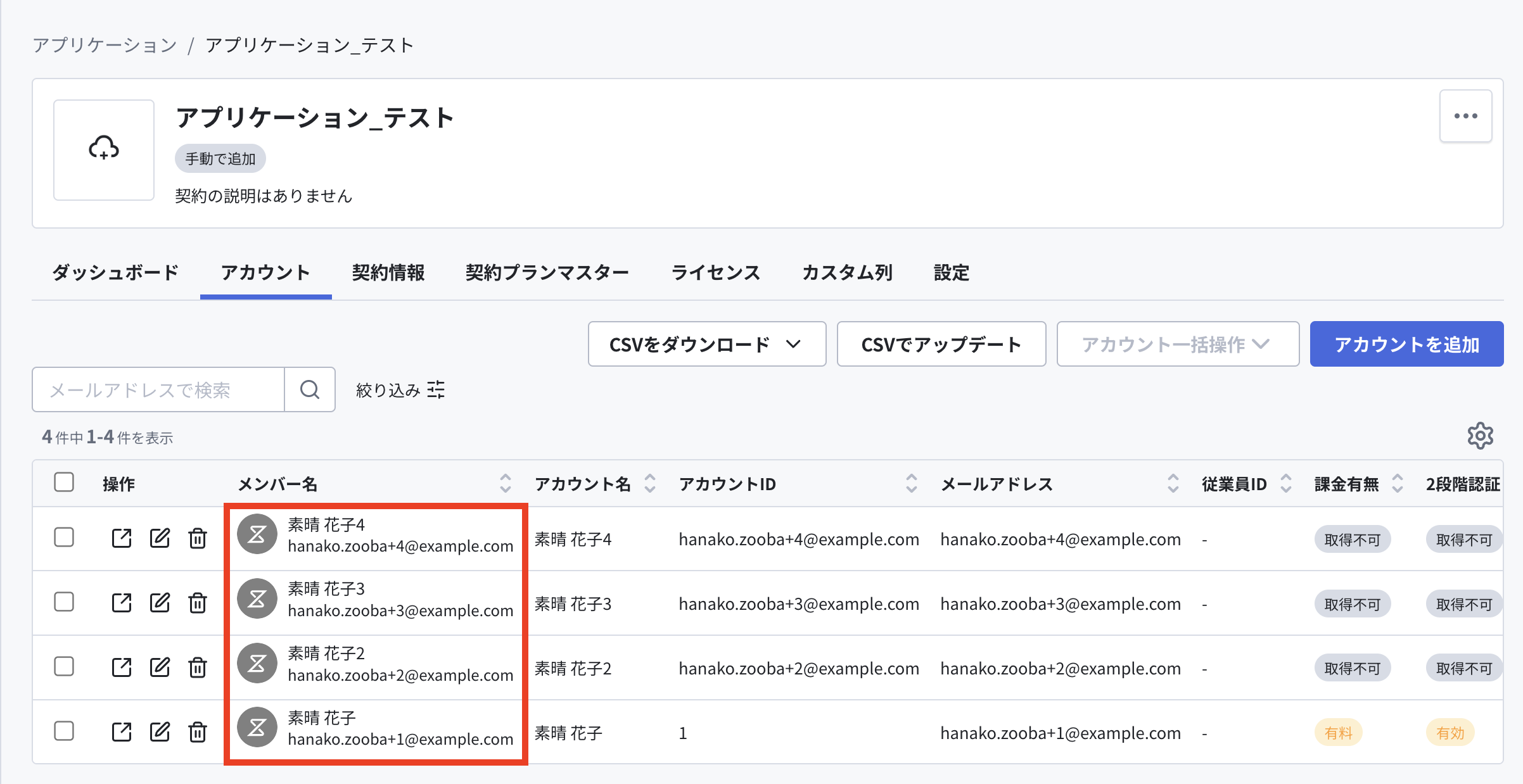Click the 有料 billing badge

pyautogui.click(x=1339, y=733)
